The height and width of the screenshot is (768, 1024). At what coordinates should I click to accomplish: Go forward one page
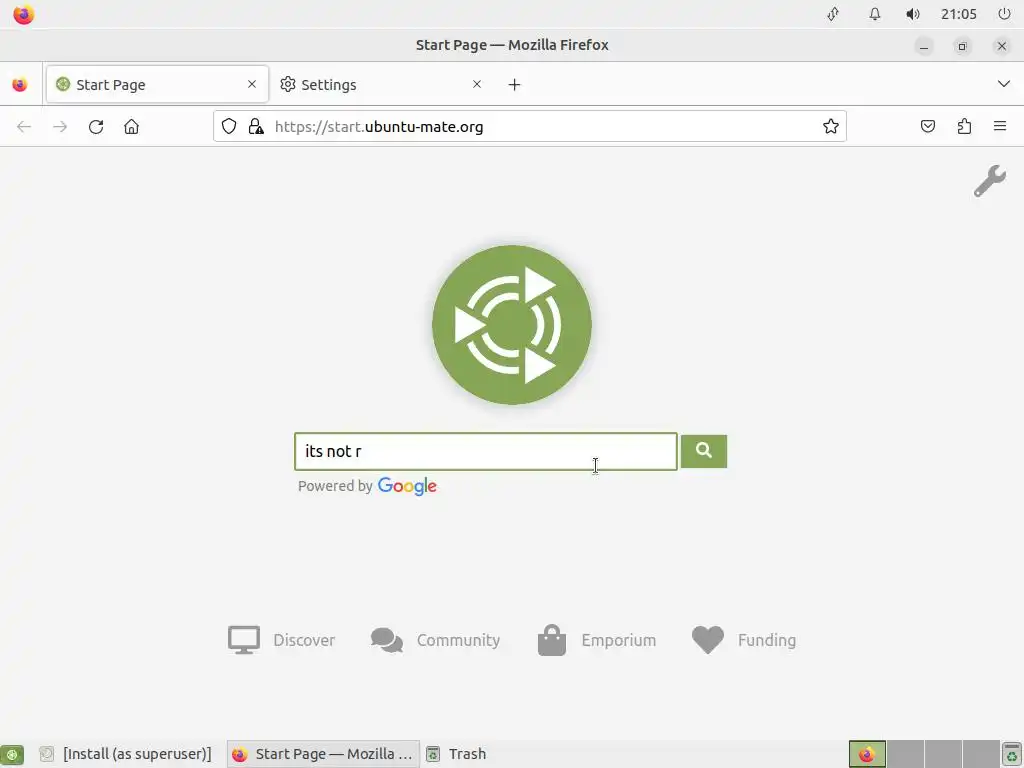tap(60, 127)
